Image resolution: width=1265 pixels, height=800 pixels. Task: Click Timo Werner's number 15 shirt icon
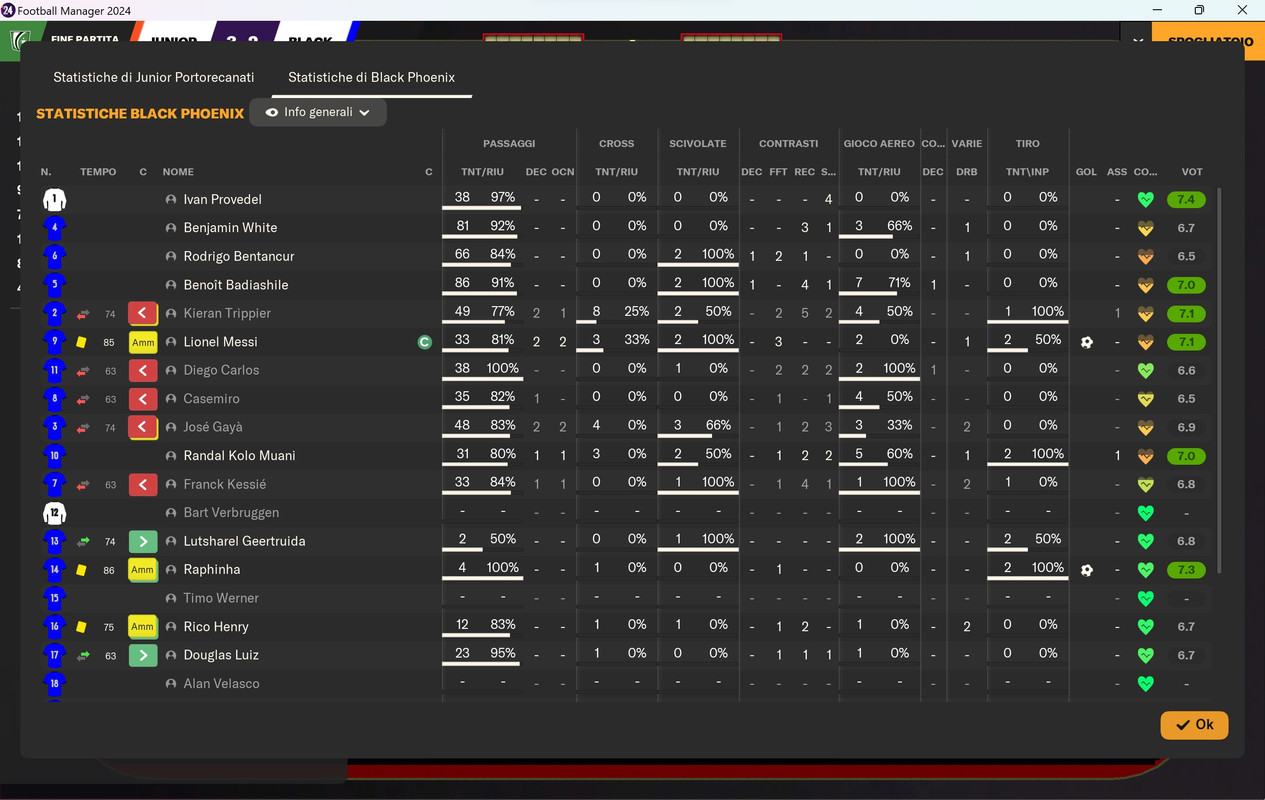point(54,598)
